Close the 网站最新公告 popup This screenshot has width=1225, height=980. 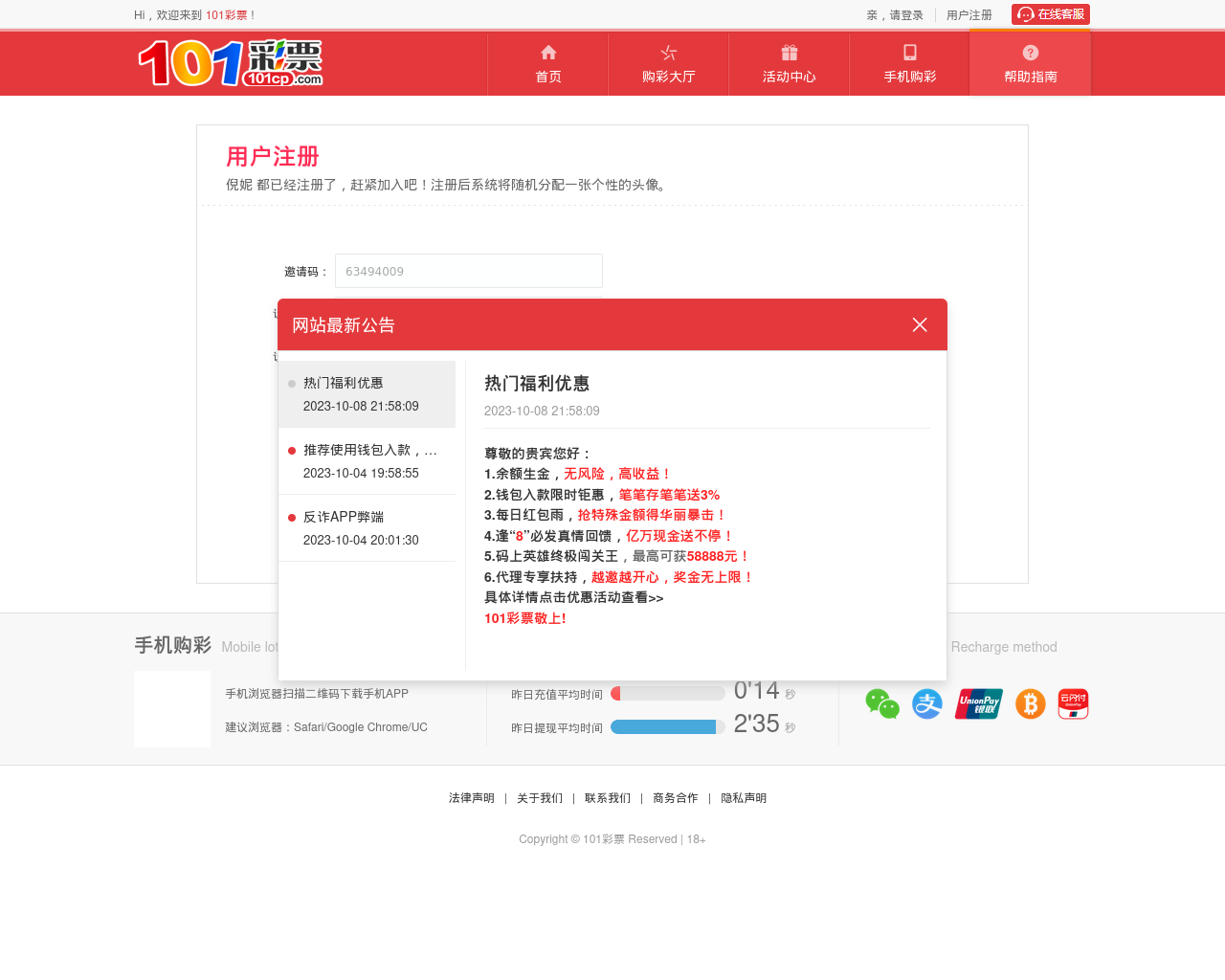coord(920,324)
